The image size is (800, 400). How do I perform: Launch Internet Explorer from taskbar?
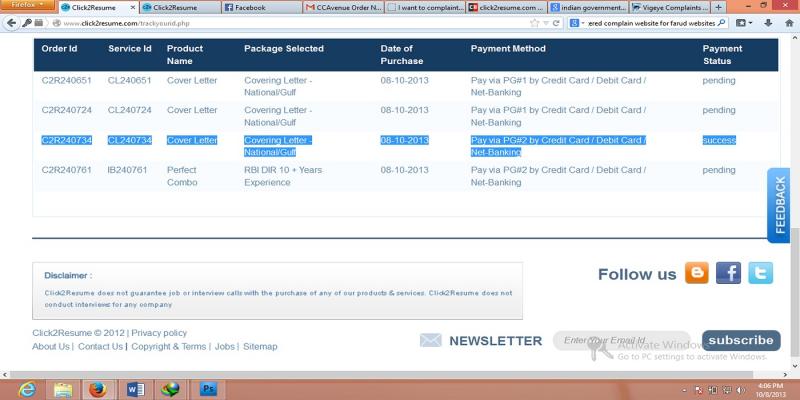27,390
